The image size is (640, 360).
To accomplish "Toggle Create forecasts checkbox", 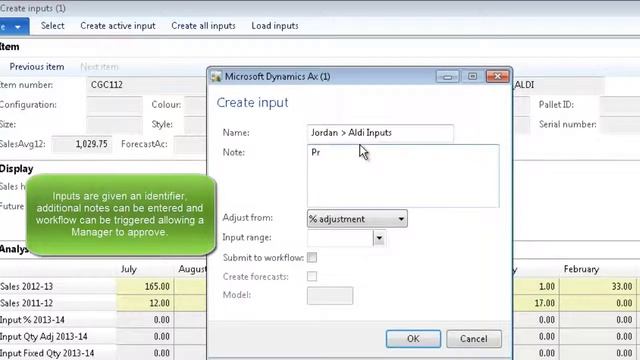I will pos(312,276).
